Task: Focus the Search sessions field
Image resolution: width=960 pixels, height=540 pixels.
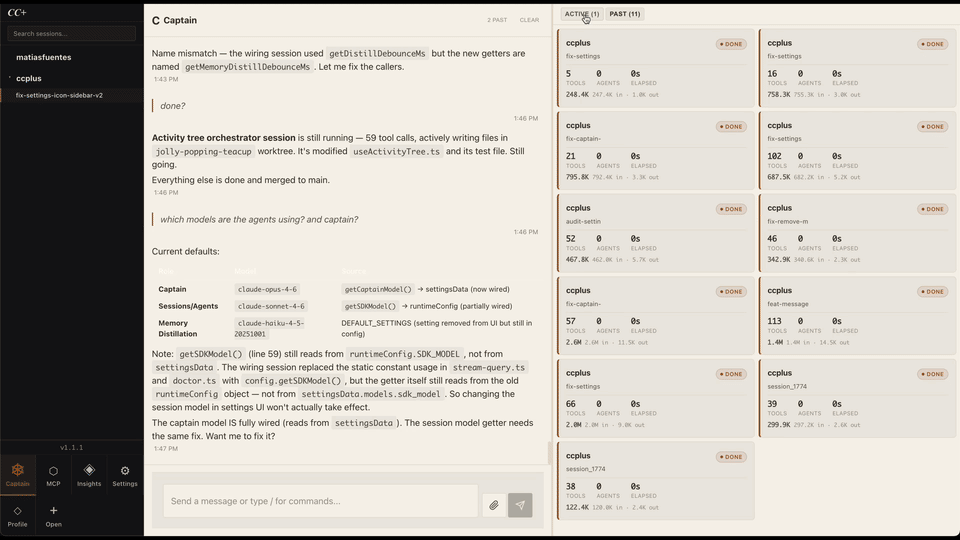Action: (x=72, y=34)
